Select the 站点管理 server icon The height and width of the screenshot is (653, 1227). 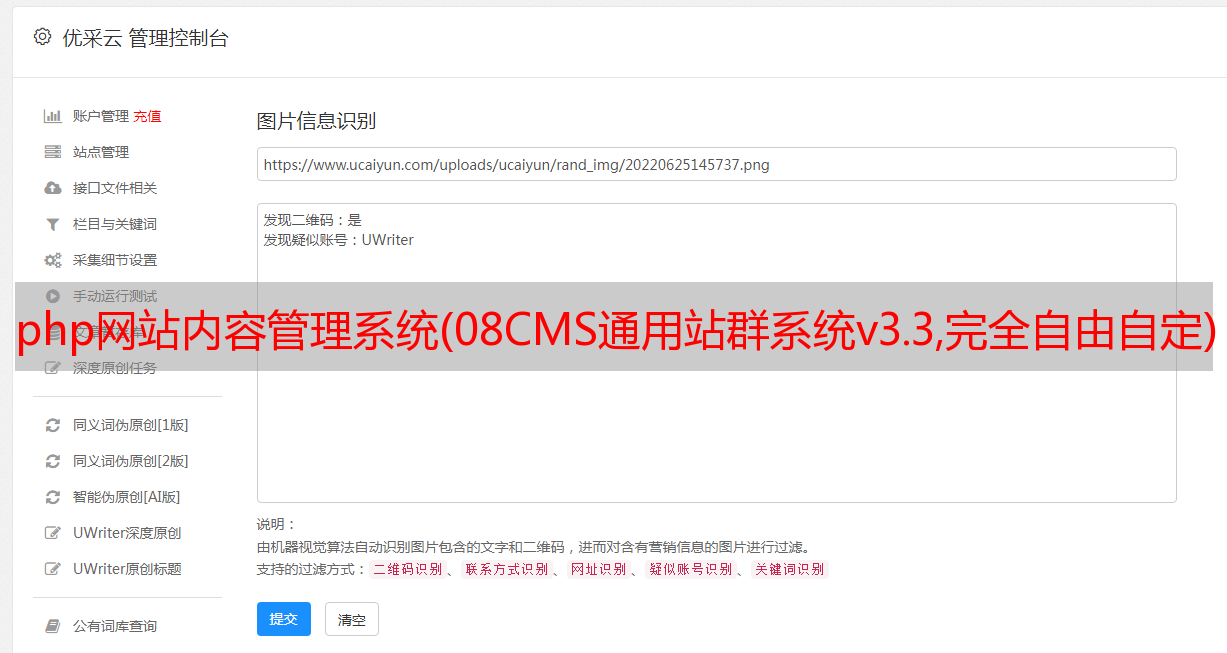click(53, 152)
